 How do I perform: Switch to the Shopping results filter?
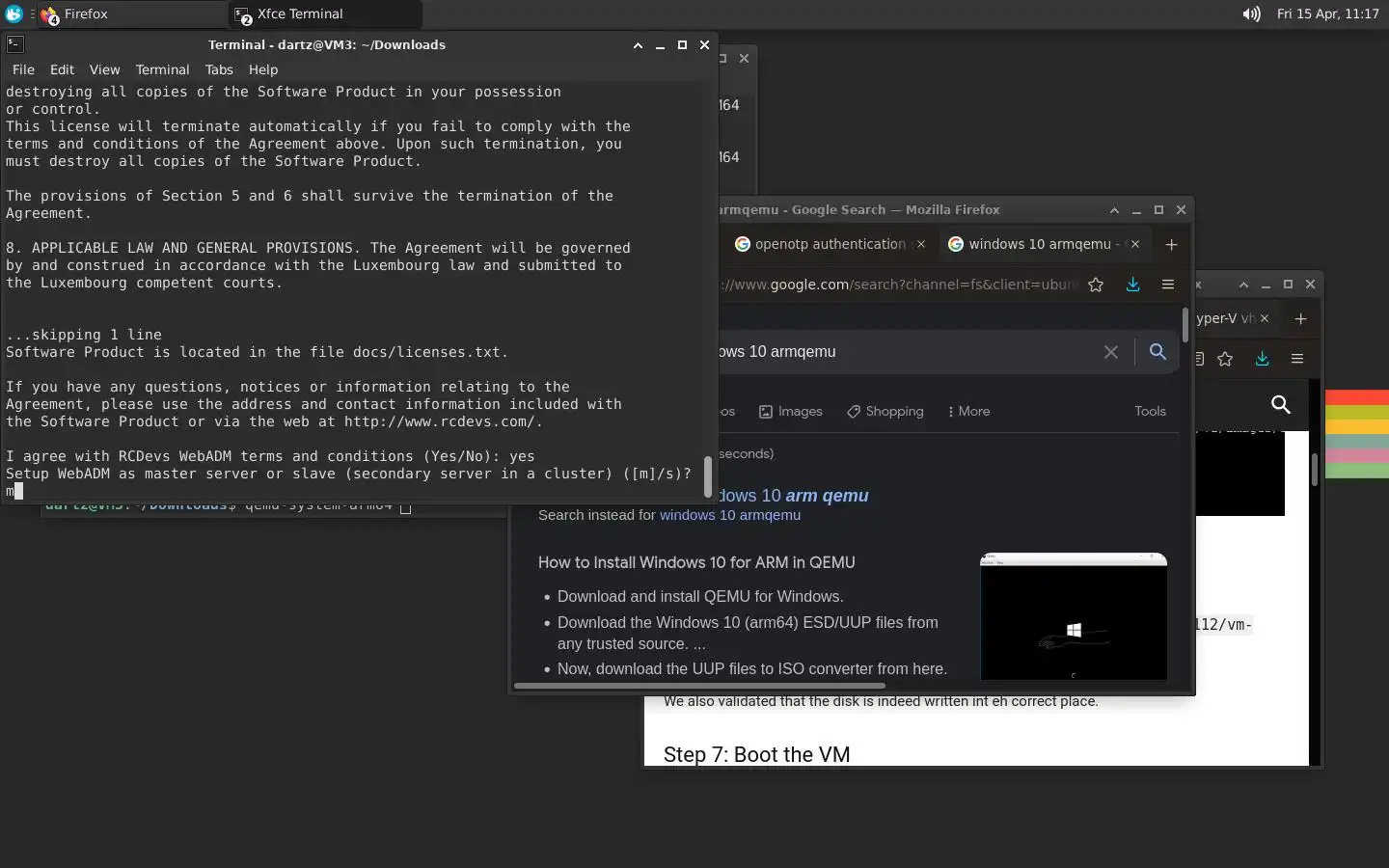(885, 411)
